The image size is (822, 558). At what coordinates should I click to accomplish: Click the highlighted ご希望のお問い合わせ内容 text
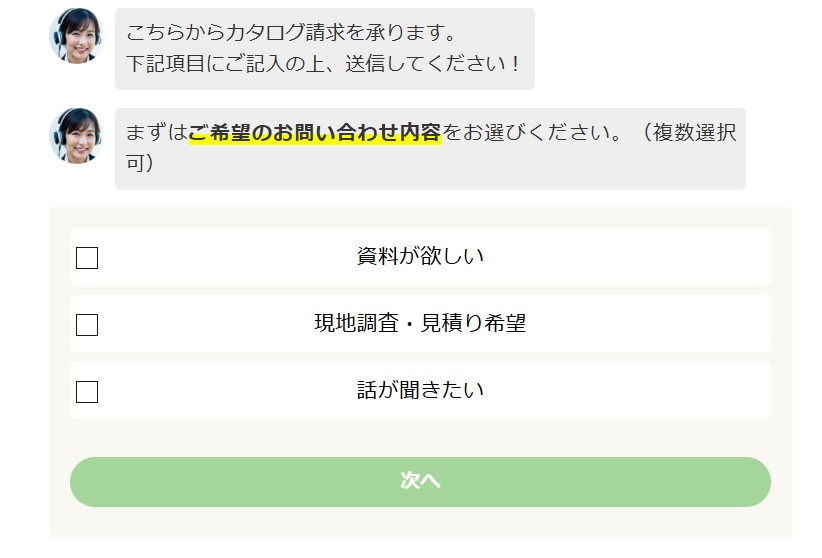tap(315, 133)
